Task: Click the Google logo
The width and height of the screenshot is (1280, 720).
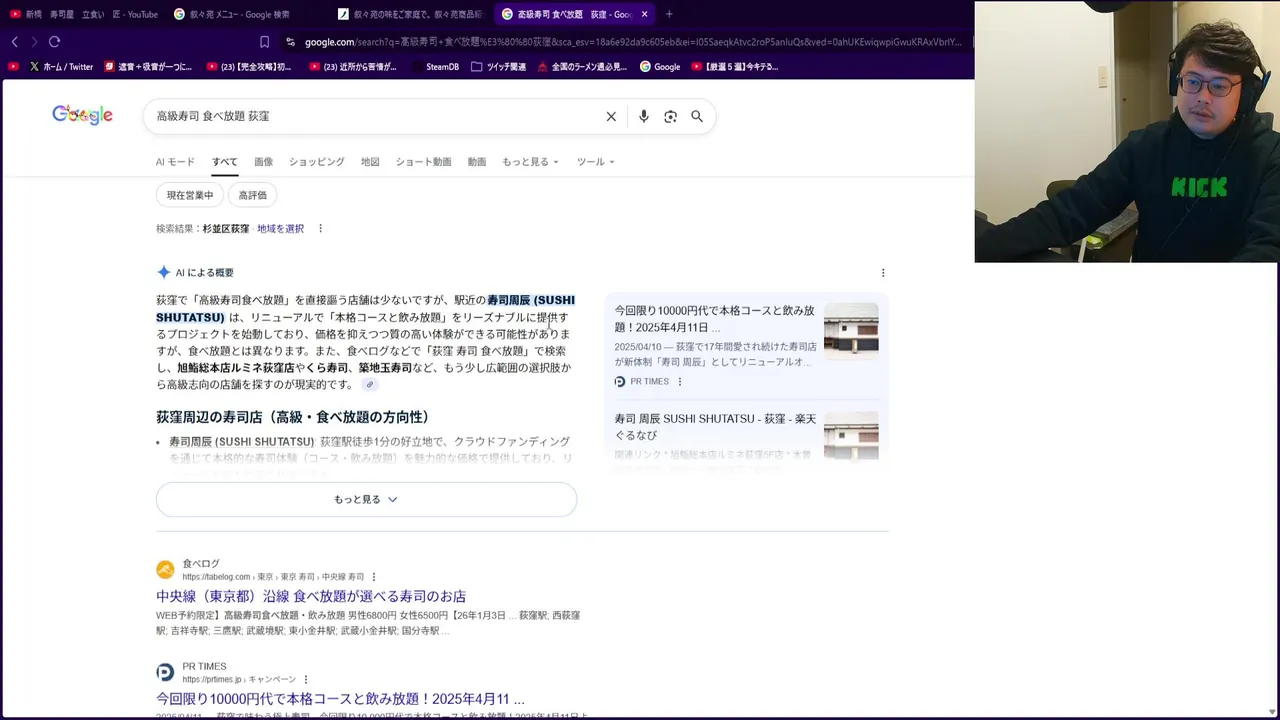Action: point(82,115)
